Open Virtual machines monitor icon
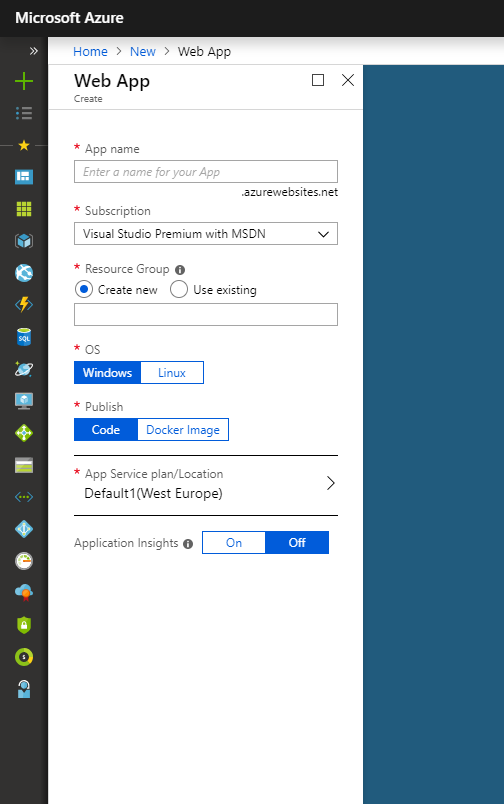504x804 pixels. click(x=24, y=401)
